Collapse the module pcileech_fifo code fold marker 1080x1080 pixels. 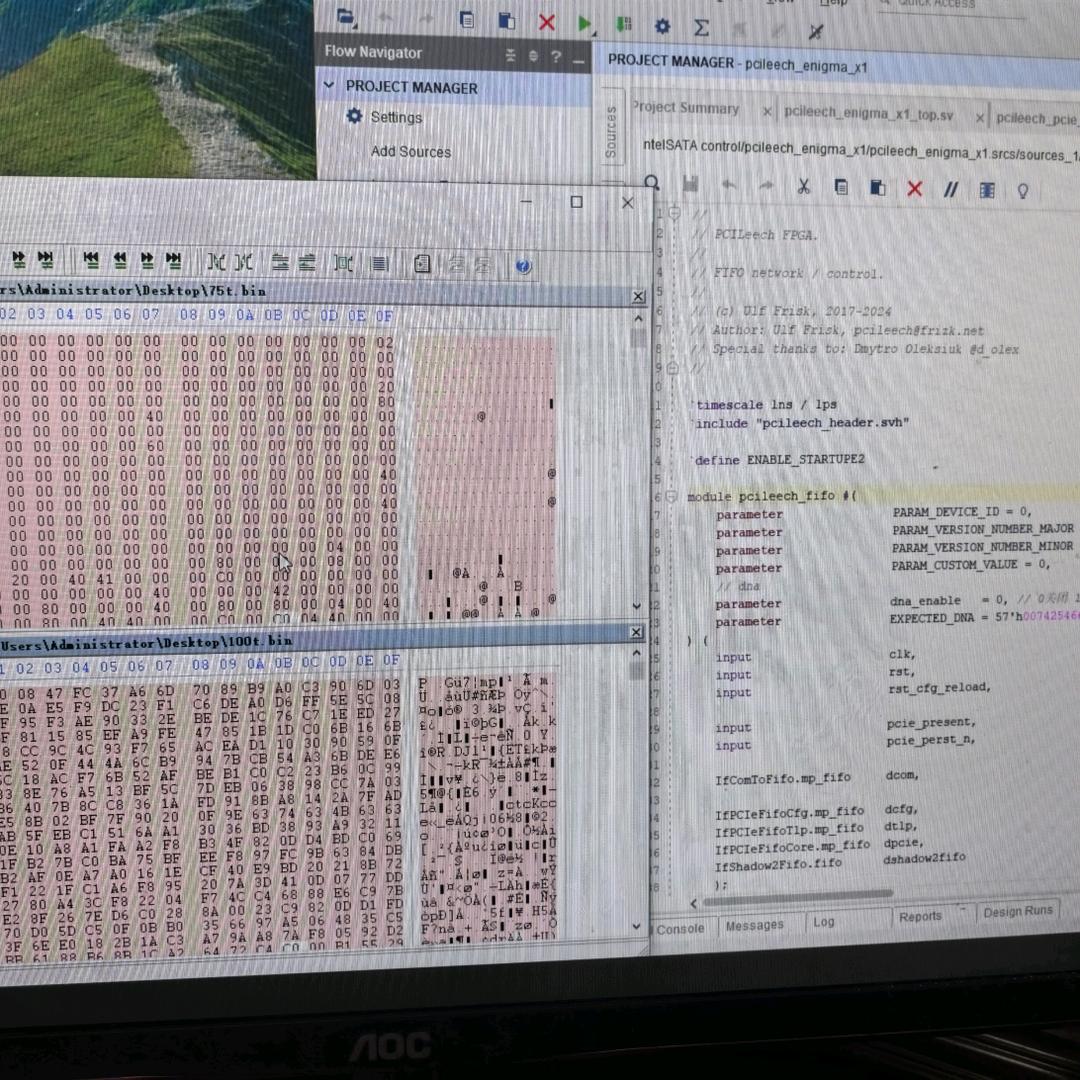[x=673, y=497]
